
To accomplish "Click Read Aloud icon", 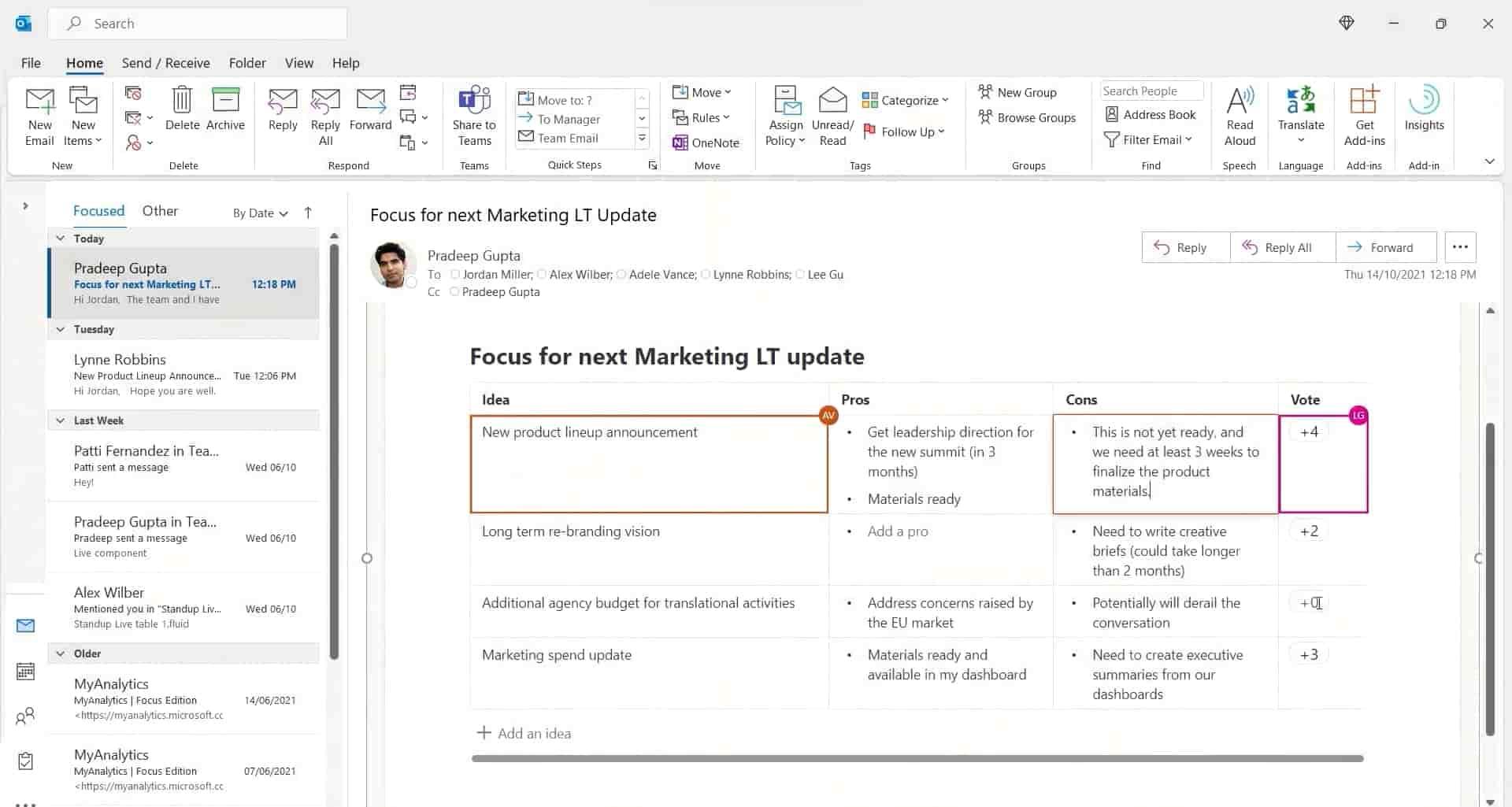I will coord(1240,117).
